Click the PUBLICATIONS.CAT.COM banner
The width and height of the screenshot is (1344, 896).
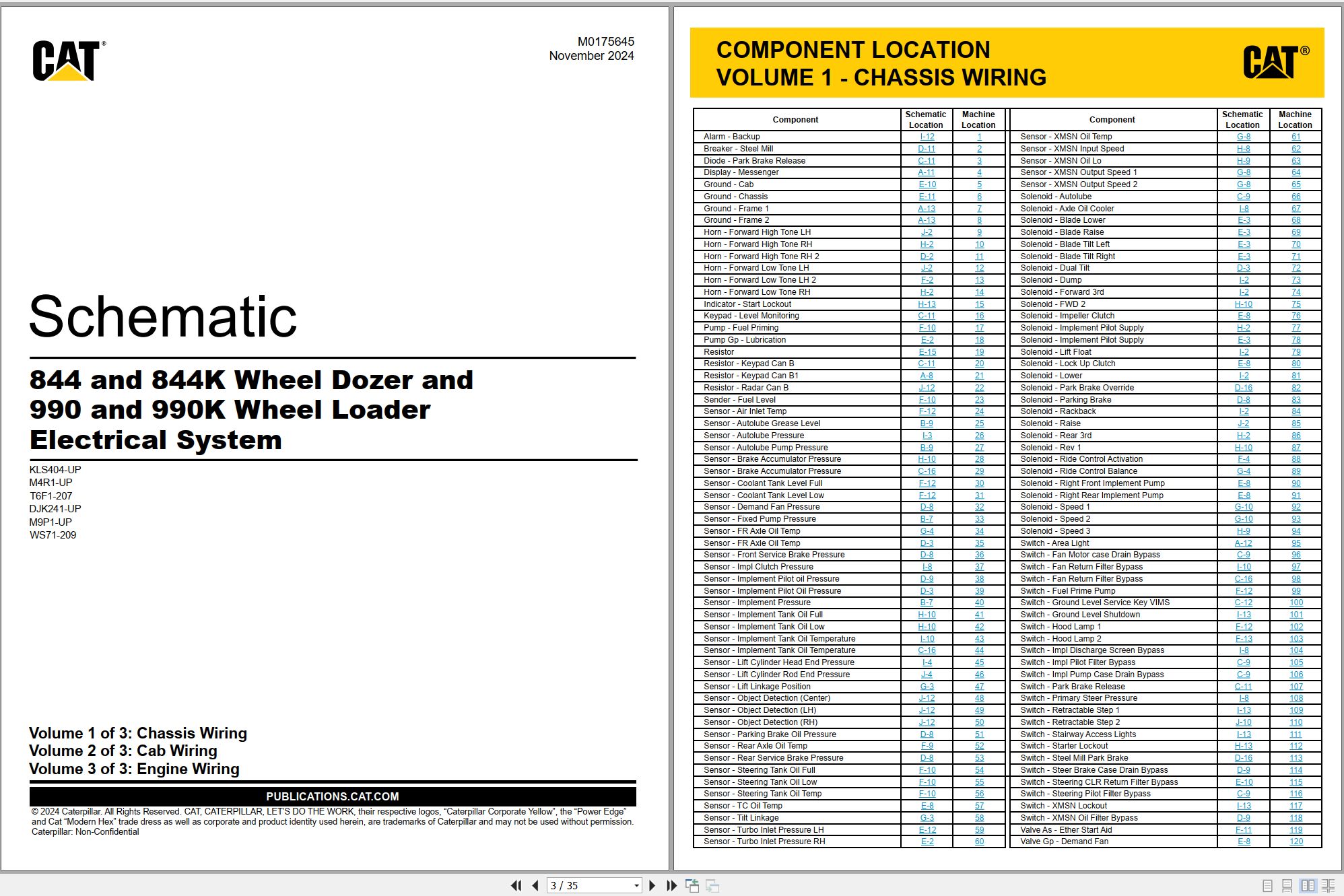coord(333,796)
